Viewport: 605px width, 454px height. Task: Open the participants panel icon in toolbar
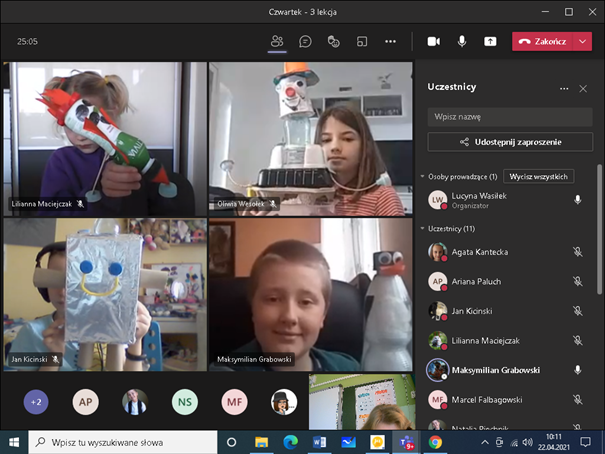click(277, 41)
